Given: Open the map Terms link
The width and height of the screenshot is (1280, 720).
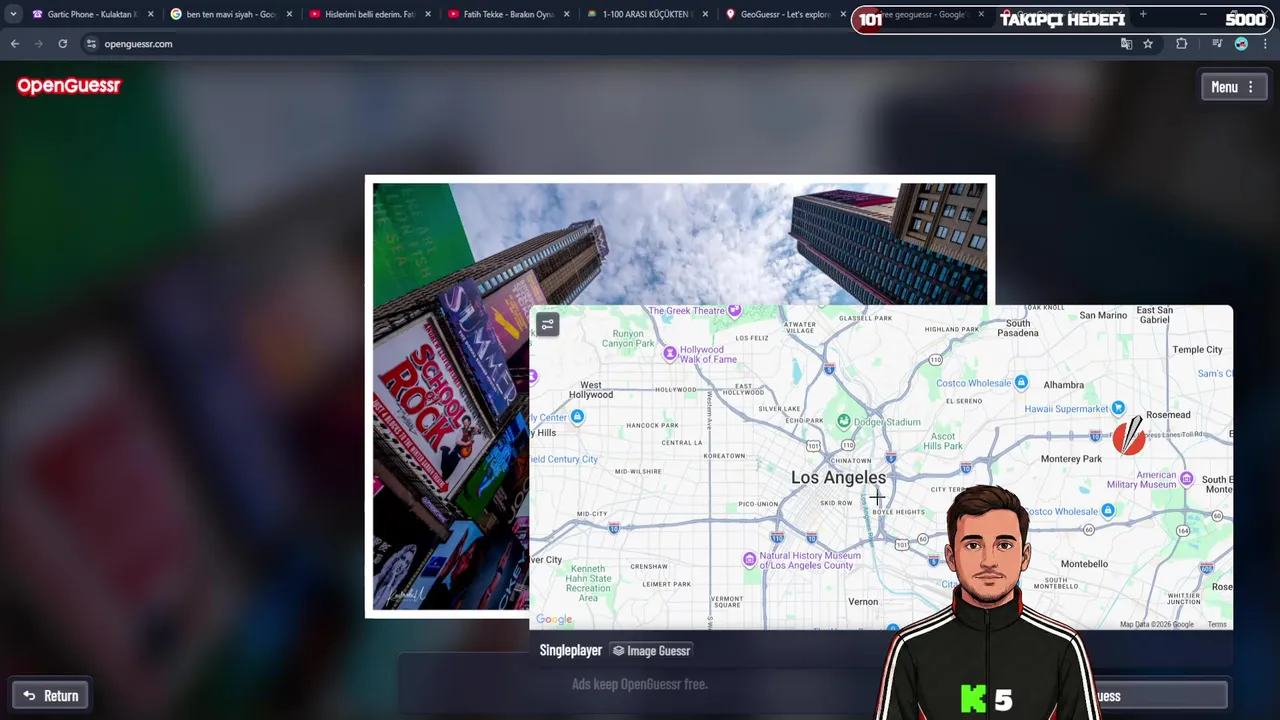Looking at the screenshot, I should tap(1217, 624).
